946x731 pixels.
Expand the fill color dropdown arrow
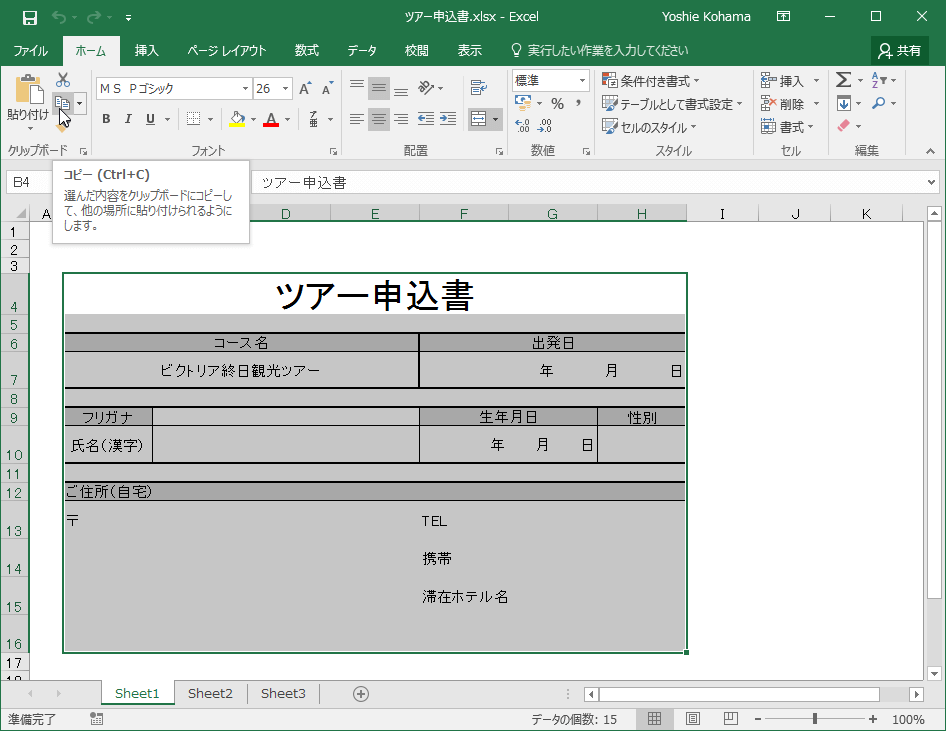coord(253,119)
